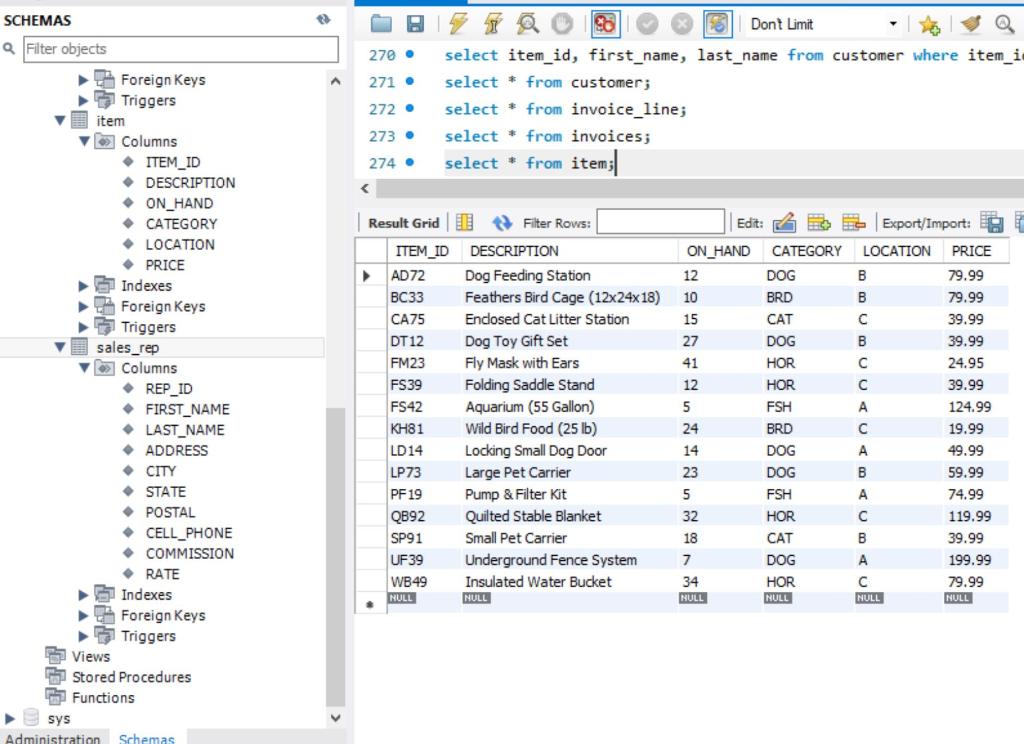Click the Save script button
Screen dimensions: 1024x744
418,22
